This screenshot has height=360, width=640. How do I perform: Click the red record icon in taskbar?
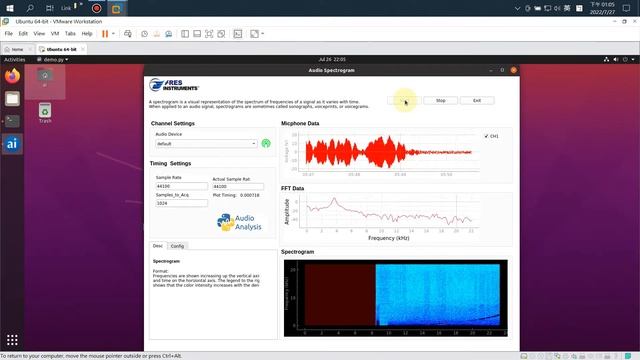pyautogui.click(x=97, y=8)
